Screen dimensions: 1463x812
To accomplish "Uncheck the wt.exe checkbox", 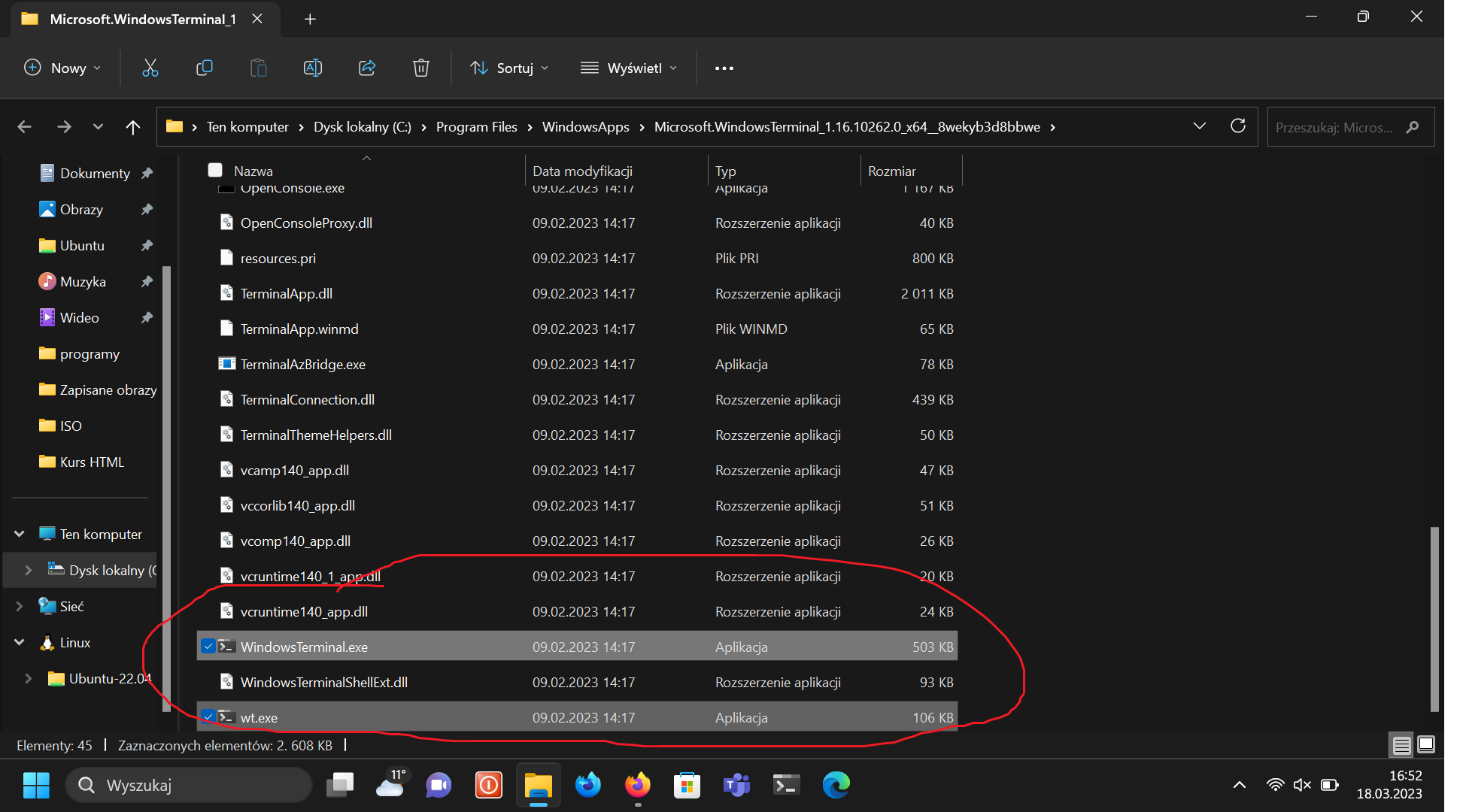I will (x=208, y=717).
